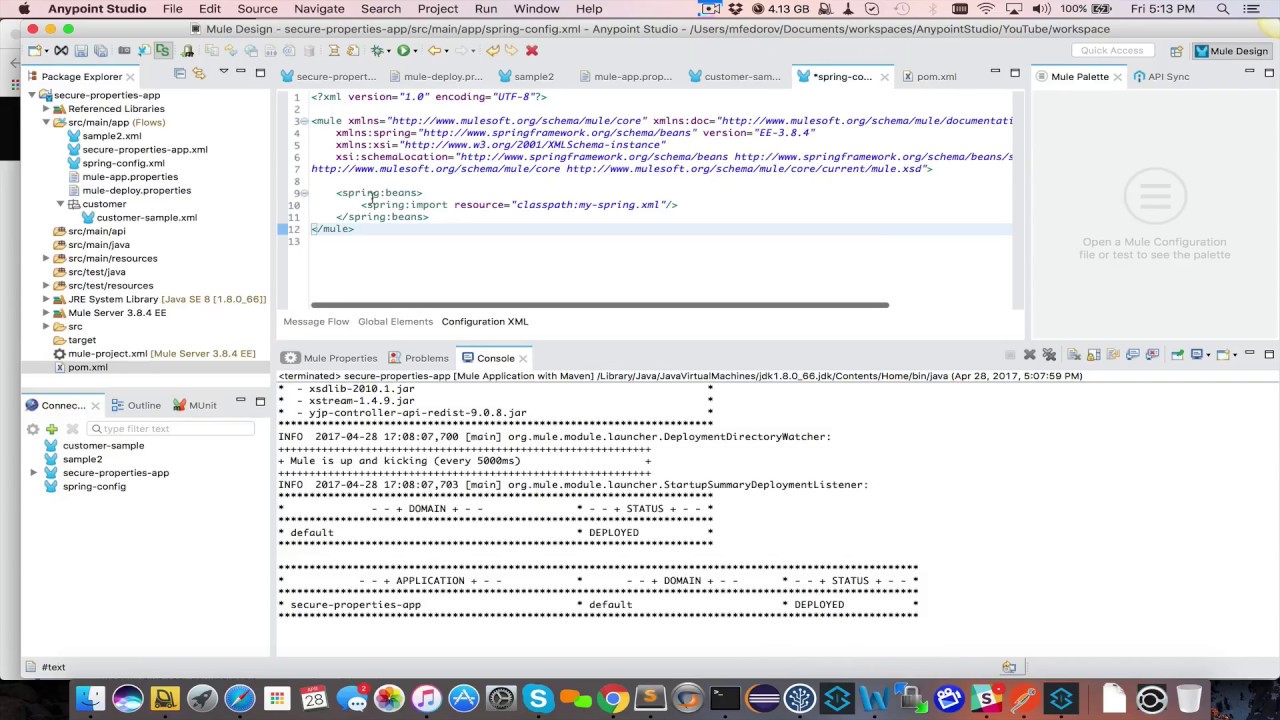
Task: Switch to the pom.xml editor tab
Action: click(x=929, y=76)
